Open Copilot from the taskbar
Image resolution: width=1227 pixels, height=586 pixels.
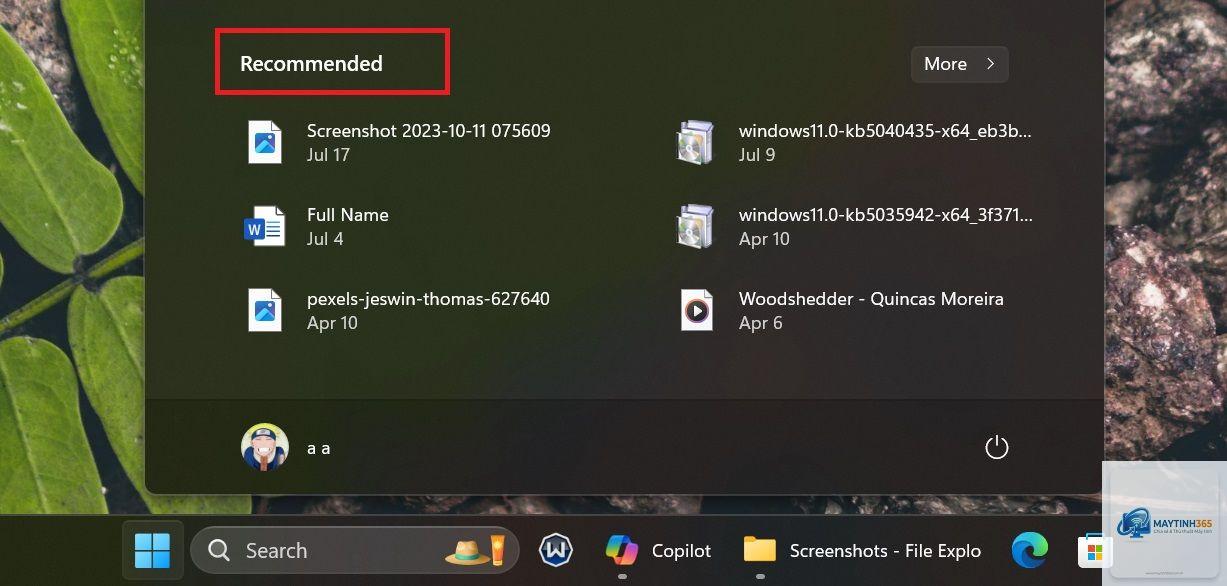point(622,550)
